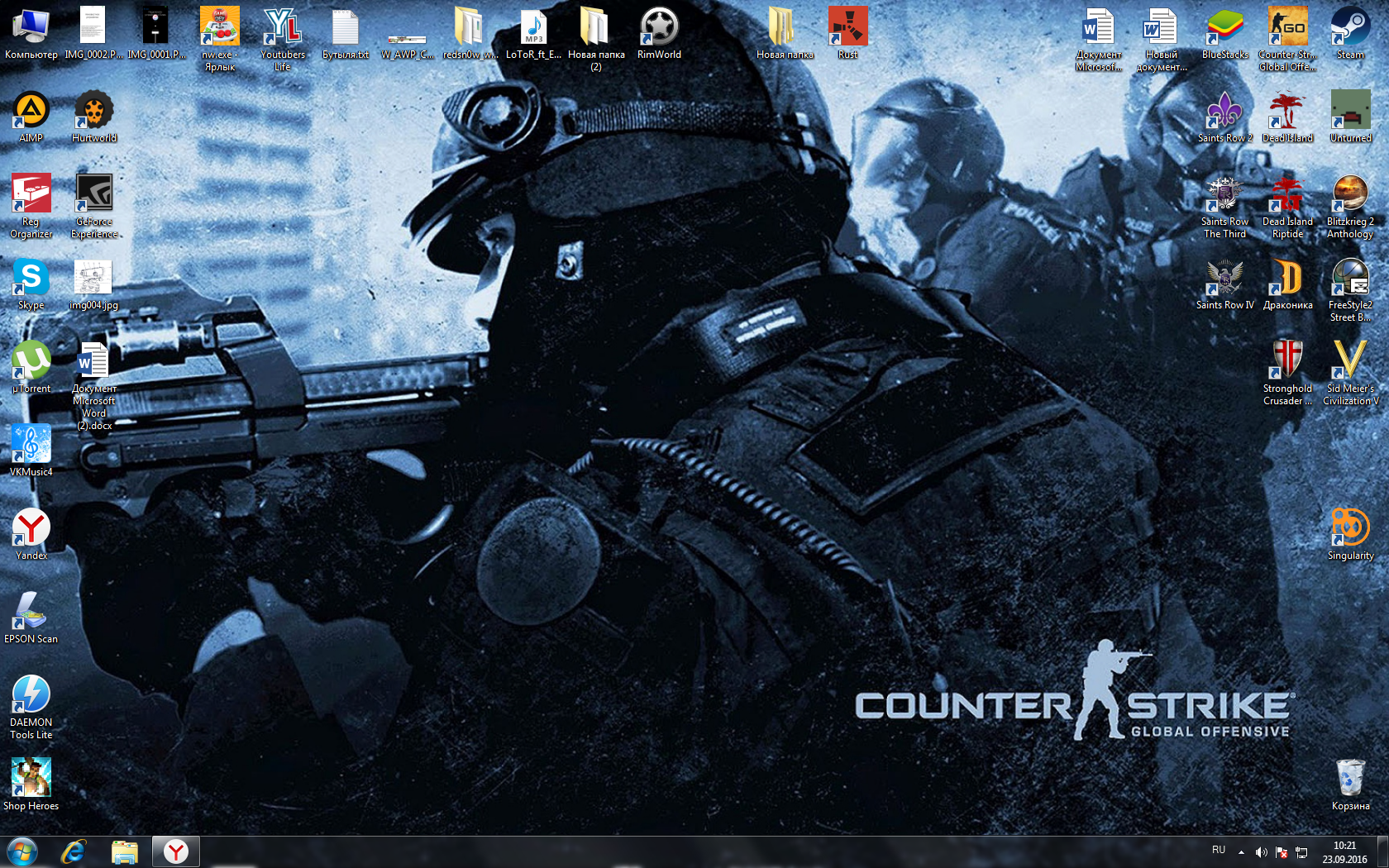The width and height of the screenshot is (1389, 868).
Task: Launch the Singularity game shortcut
Action: [1350, 534]
